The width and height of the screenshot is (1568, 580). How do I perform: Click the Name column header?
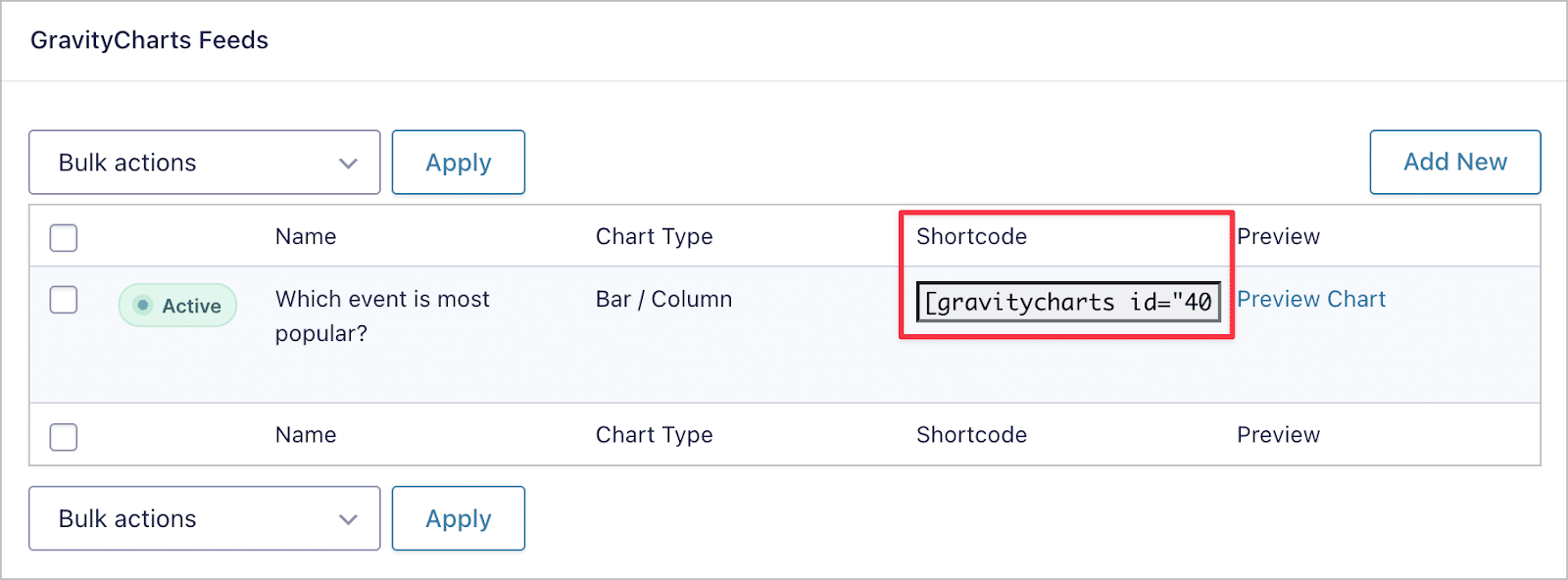click(x=306, y=236)
